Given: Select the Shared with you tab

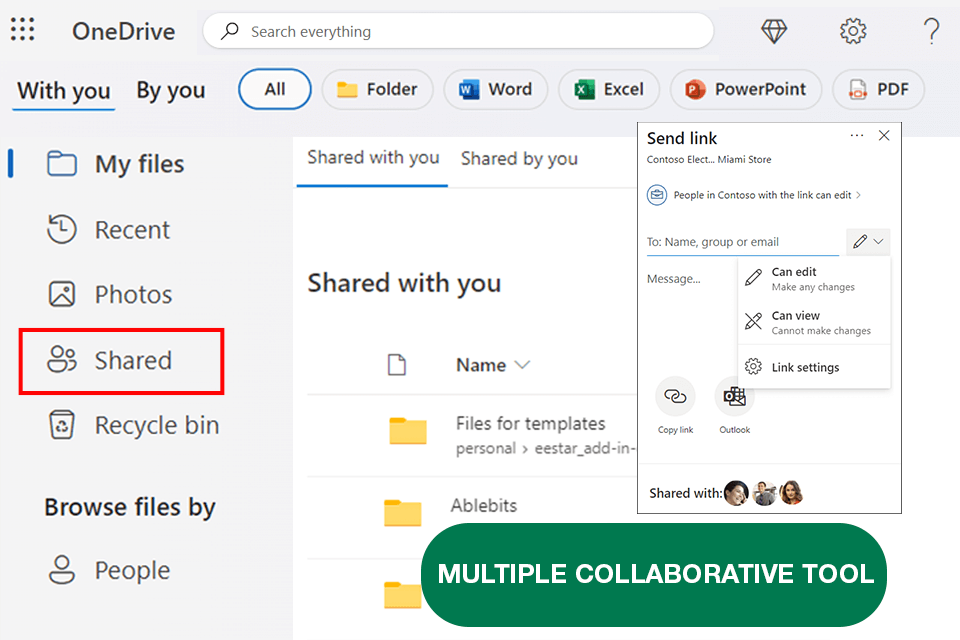Looking at the screenshot, I should coord(373,158).
